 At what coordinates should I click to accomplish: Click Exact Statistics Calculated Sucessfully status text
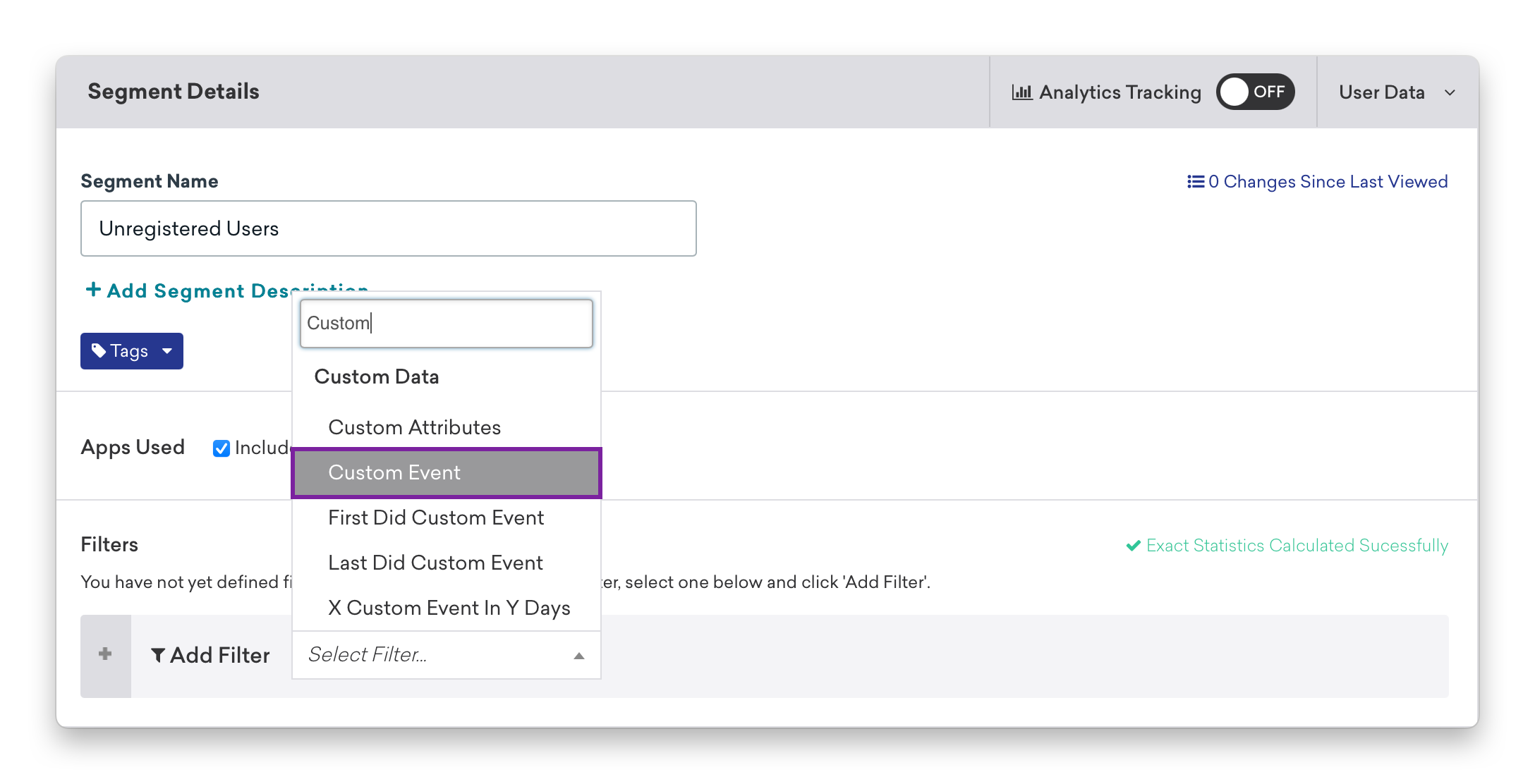[x=1297, y=546]
